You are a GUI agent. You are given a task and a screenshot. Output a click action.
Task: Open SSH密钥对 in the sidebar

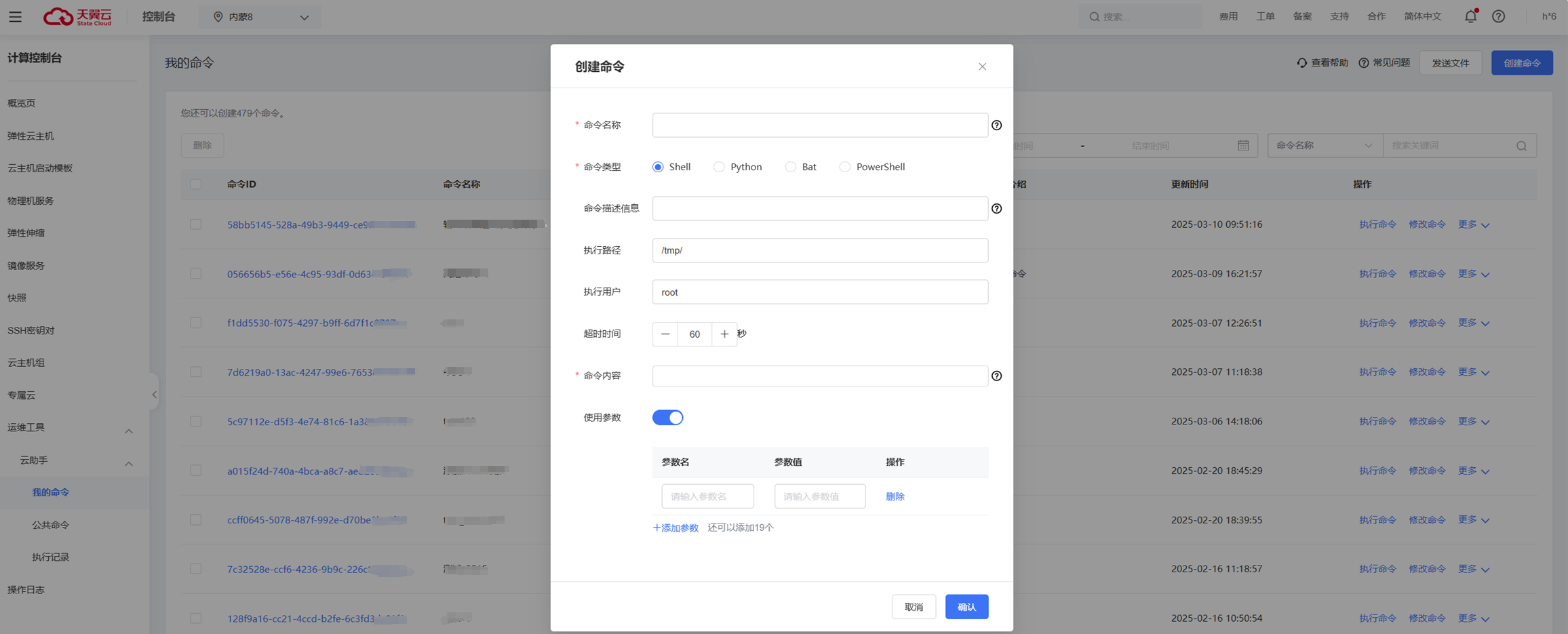(x=31, y=330)
